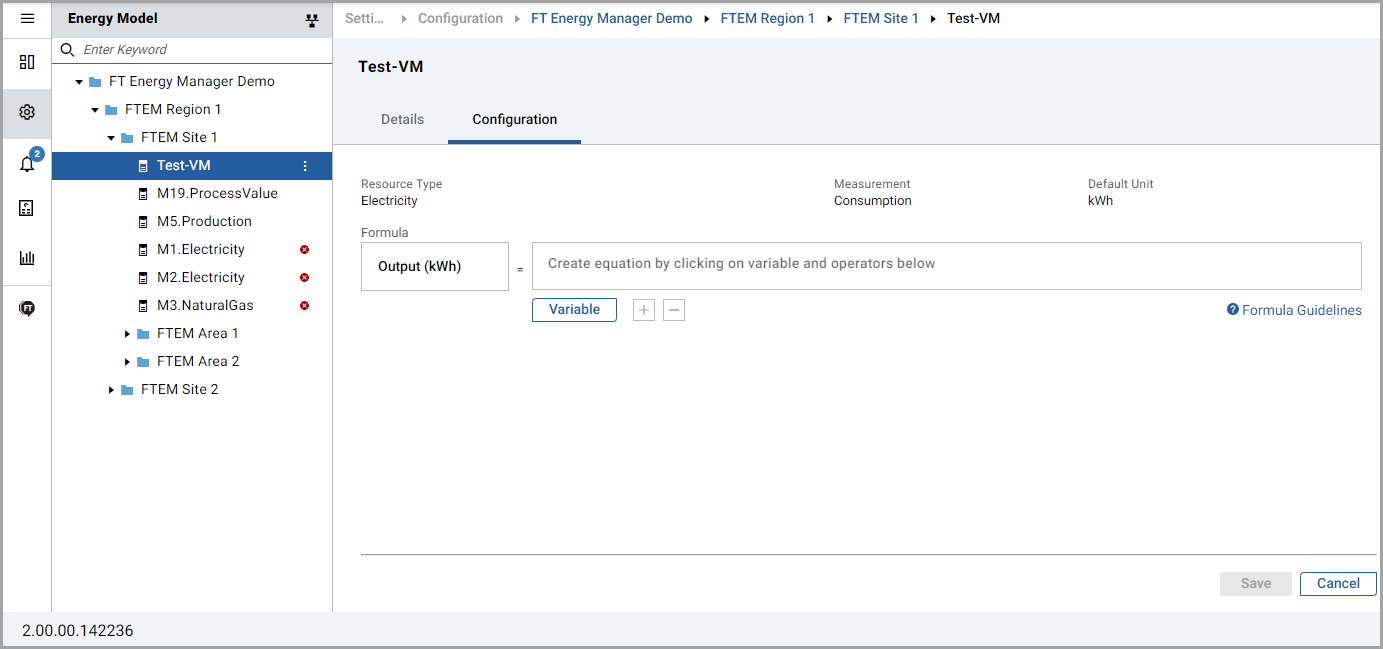1383x649 pixels.
Task: Click the plus operator button
Action: point(644,310)
